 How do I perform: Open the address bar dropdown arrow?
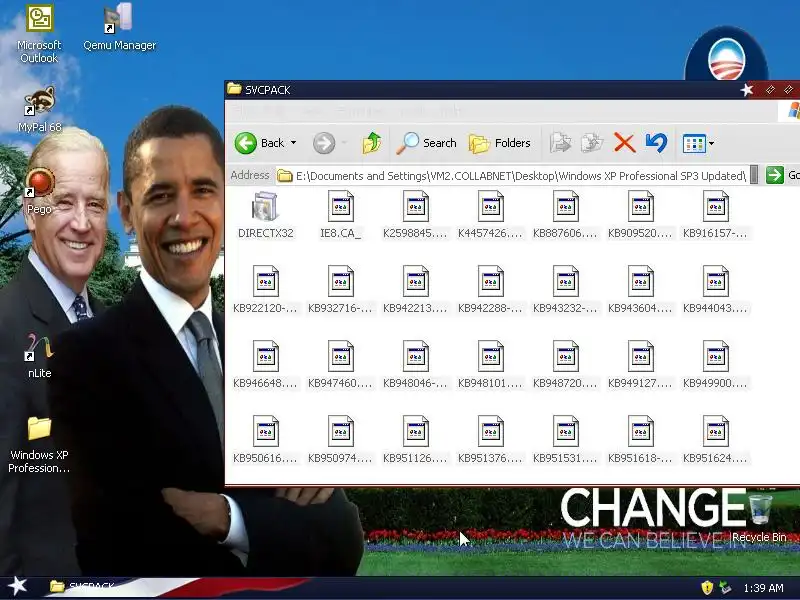[x=754, y=175]
